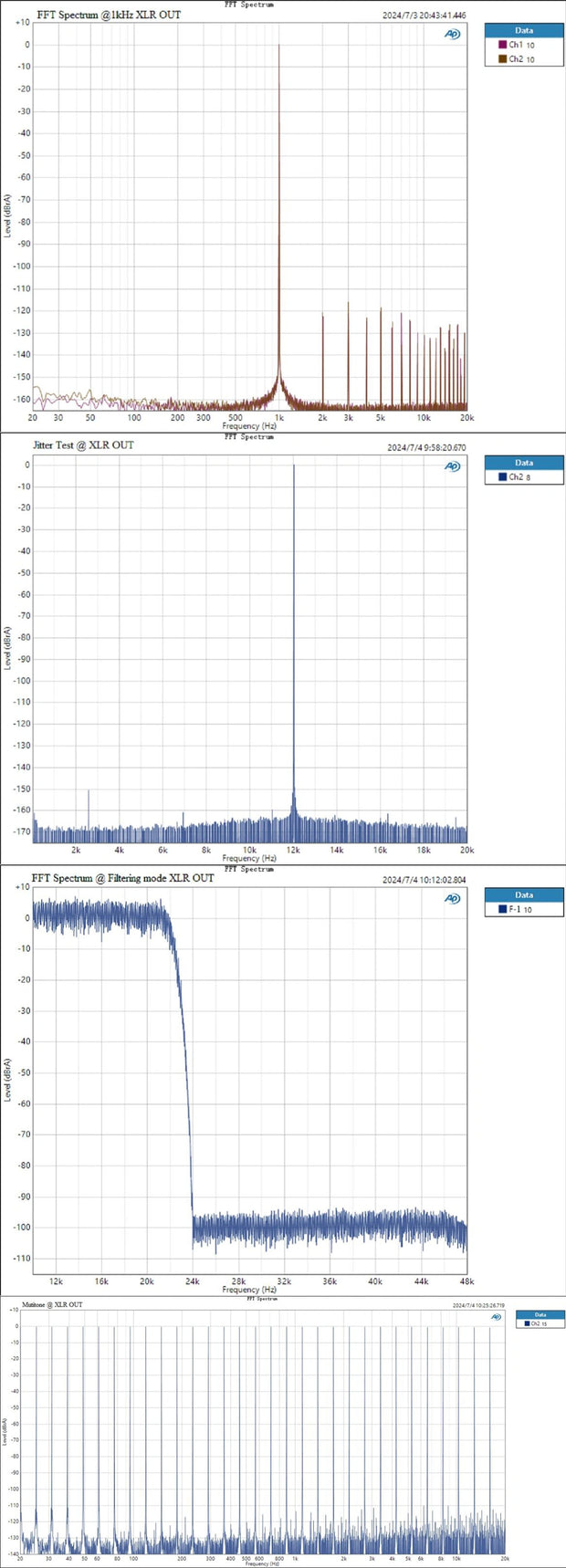Image resolution: width=566 pixels, height=1568 pixels.
Task: Click the "Jitter Test @ XLR OUT" title
Action: (x=82, y=445)
